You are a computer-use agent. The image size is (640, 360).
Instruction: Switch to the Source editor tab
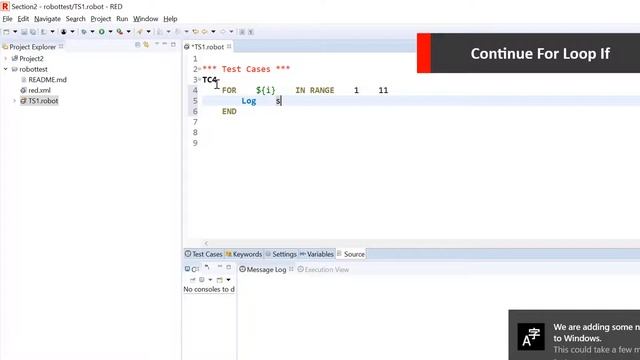[351, 254]
